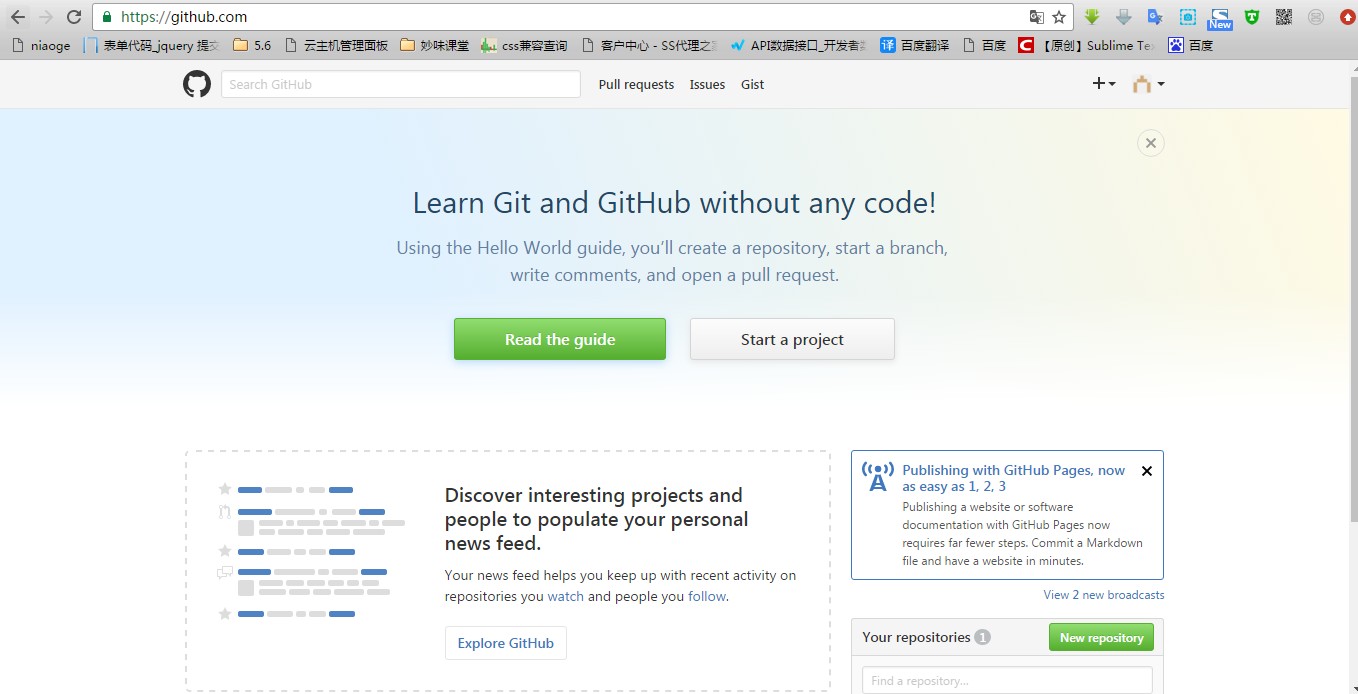This screenshot has height=694, width=1358.
Task: Open the 百度翻译 bookmark
Action: click(914, 45)
